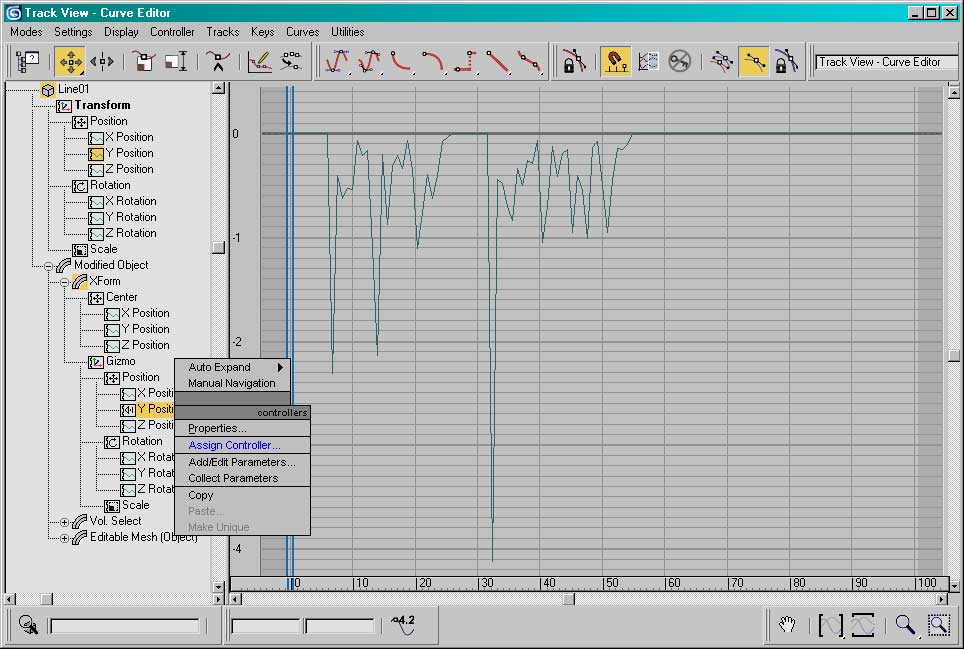The width and height of the screenshot is (964, 649).
Task: Expand the Vol. Select tree node
Action: 64,522
